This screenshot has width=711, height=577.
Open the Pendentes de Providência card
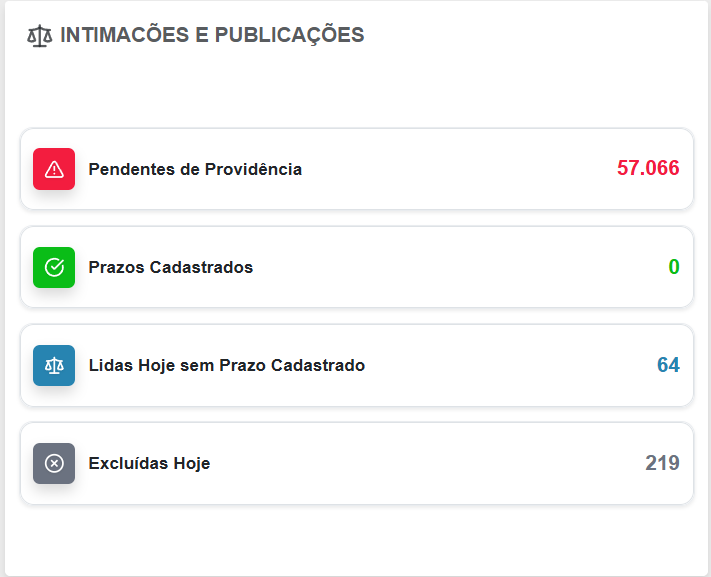pyautogui.click(x=357, y=169)
